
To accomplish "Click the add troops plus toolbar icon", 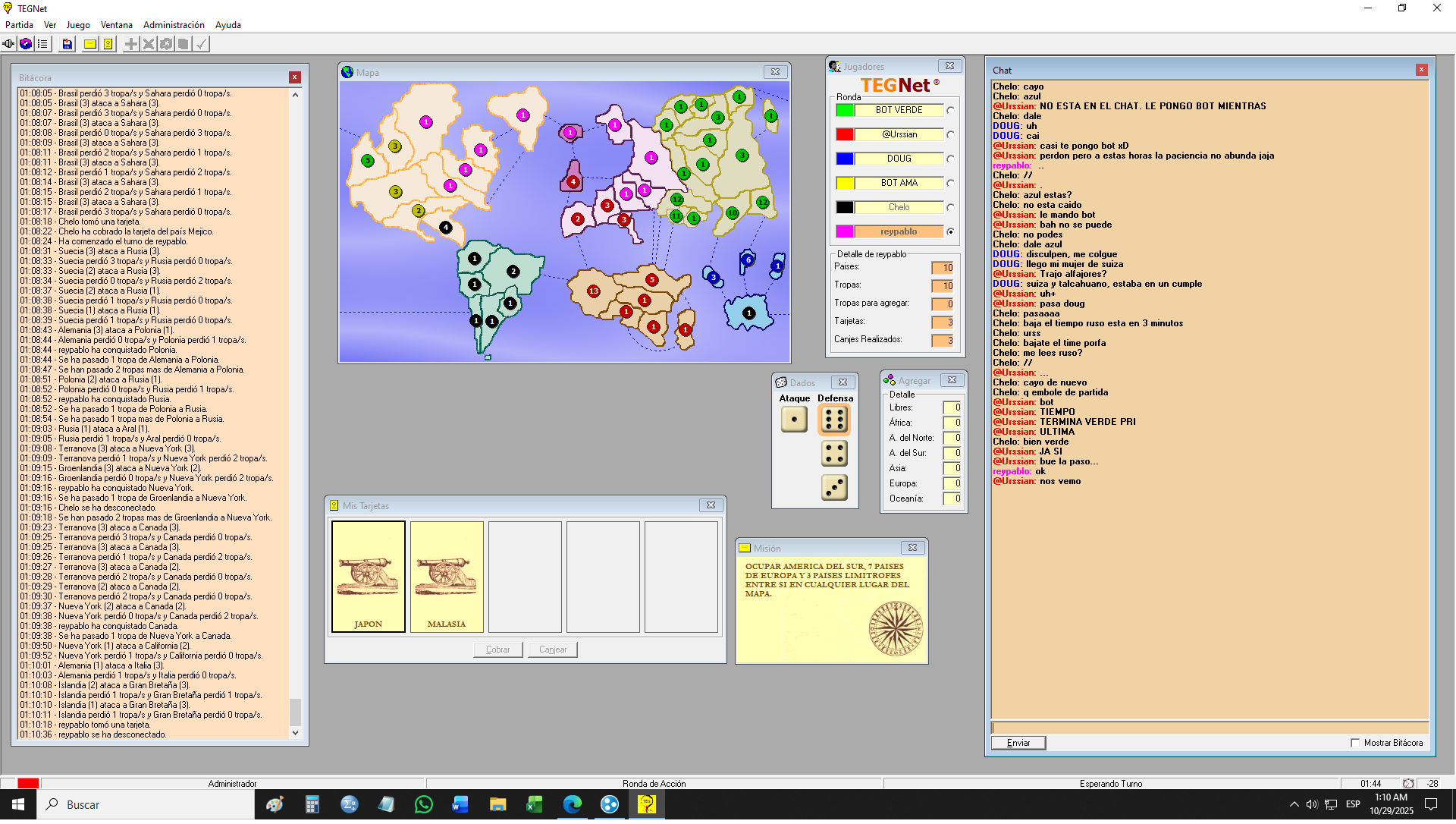I will 131,44.
